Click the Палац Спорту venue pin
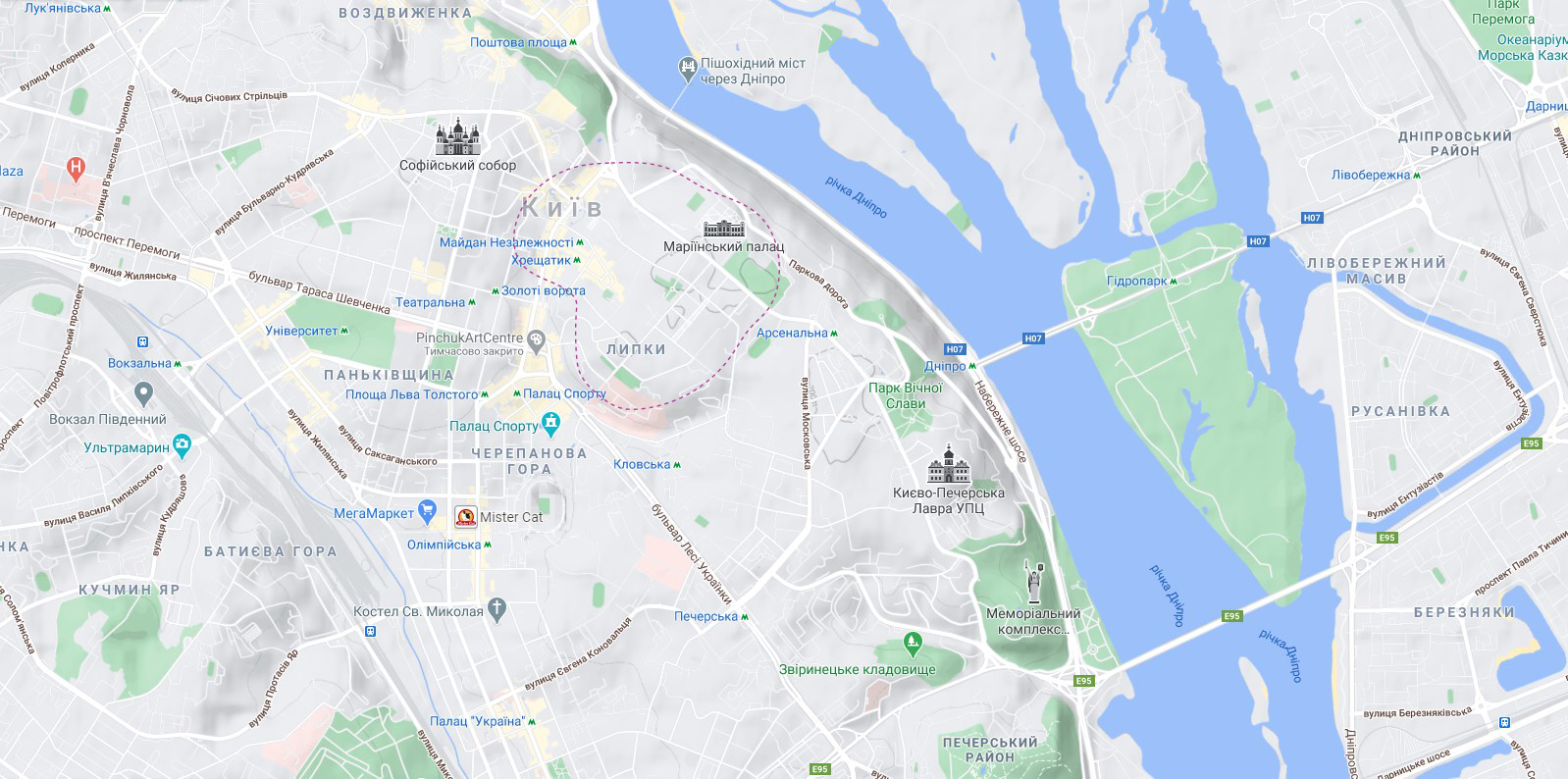Viewport: 1568px width, 779px height. click(x=551, y=425)
